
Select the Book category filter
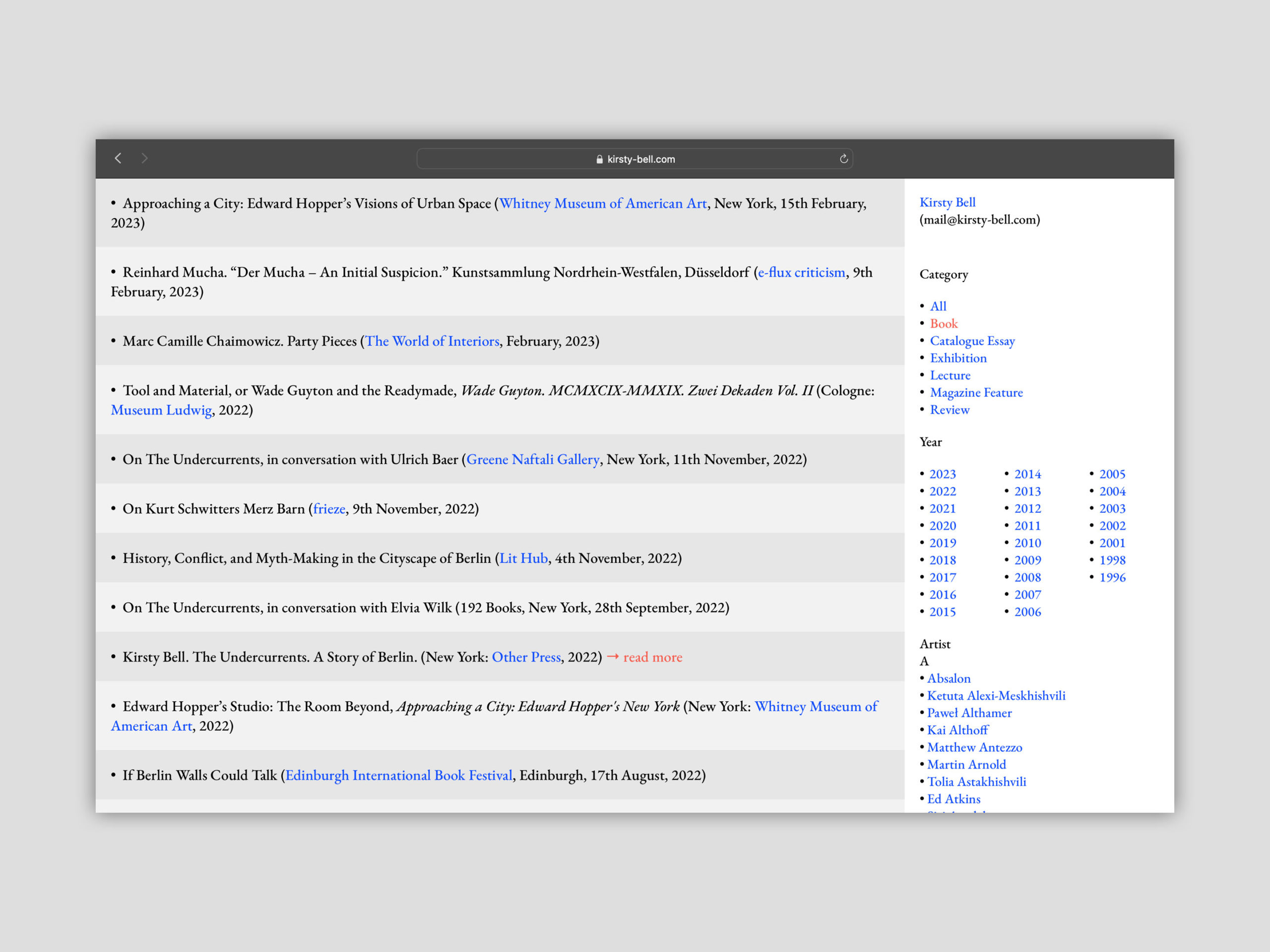(x=944, y=324)
